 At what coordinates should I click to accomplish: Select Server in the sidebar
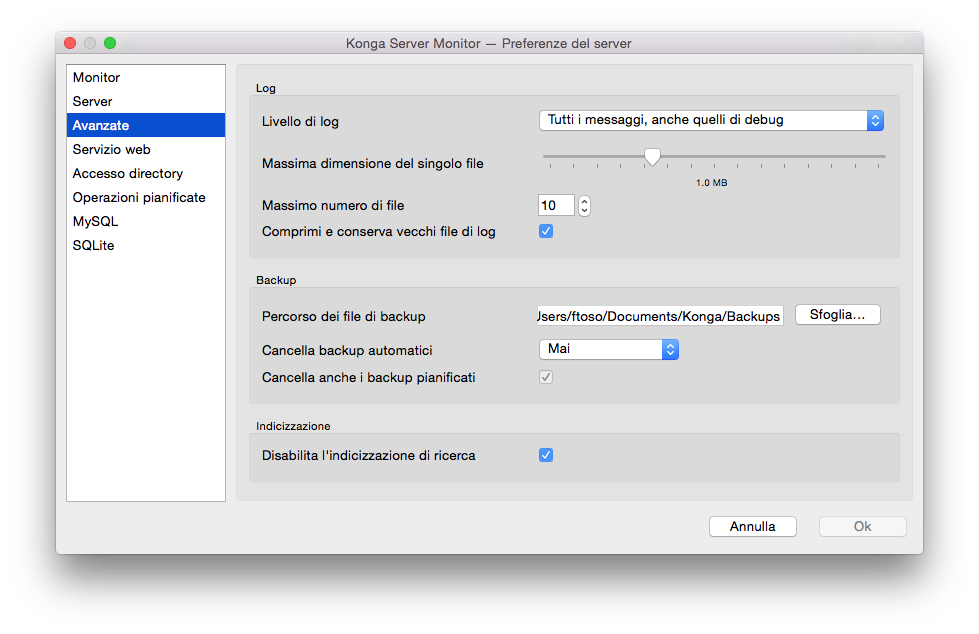[145, 101]
